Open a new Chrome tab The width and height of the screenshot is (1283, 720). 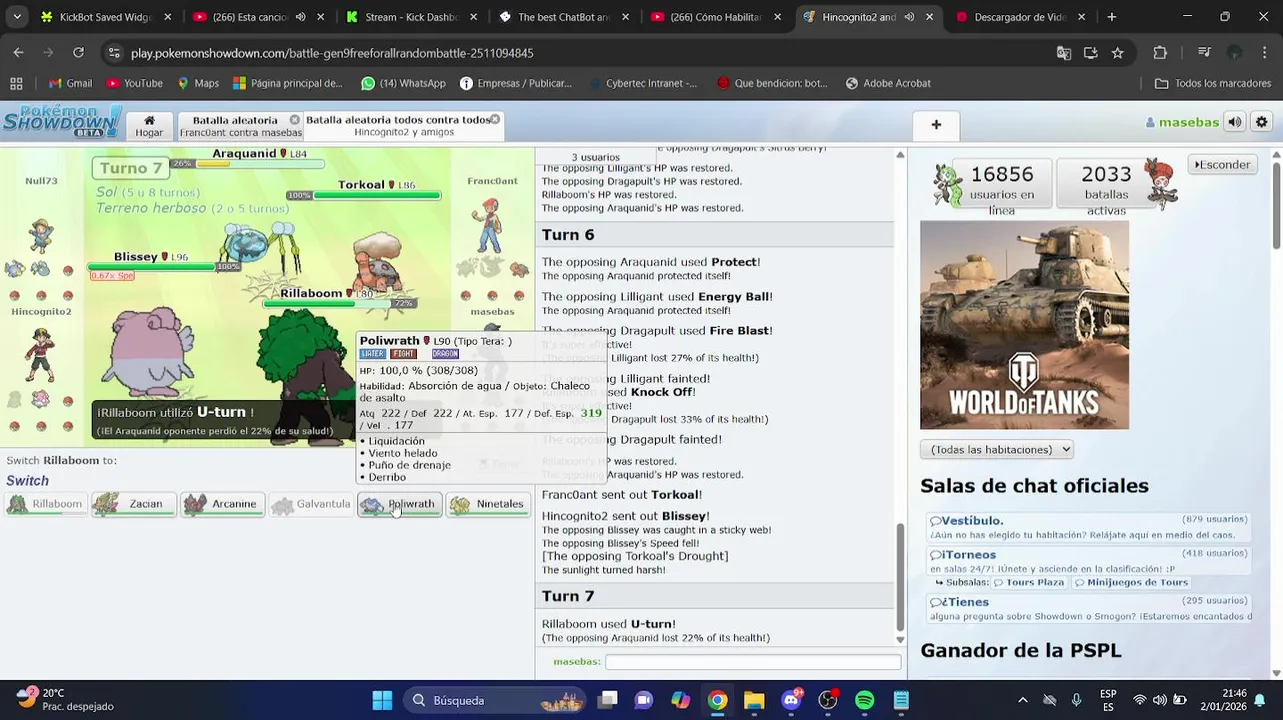[x=1111, y=17]
